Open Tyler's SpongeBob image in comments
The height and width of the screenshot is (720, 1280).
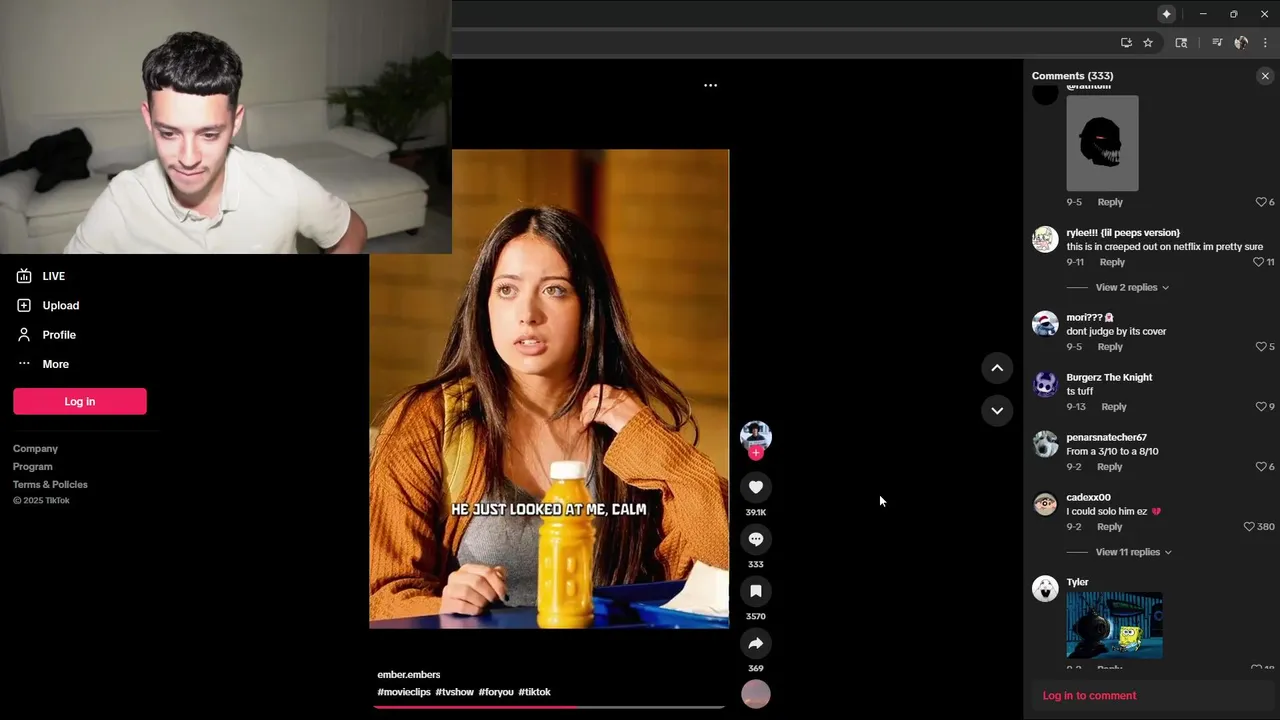point(1114,625)
